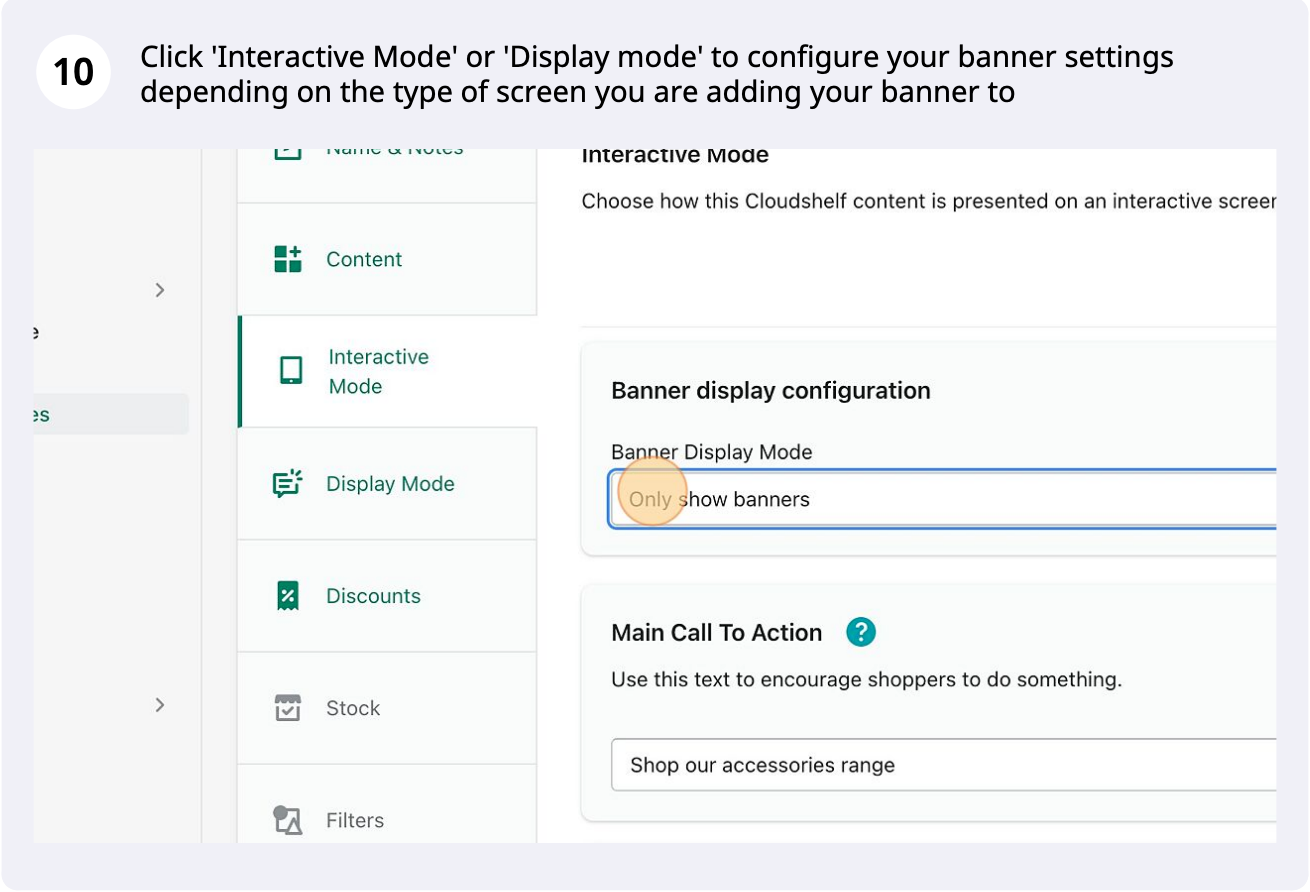This screenshot has height=892, width=1310.
Task: Open the Discounts tab
Action: click(x=387, y=596)
